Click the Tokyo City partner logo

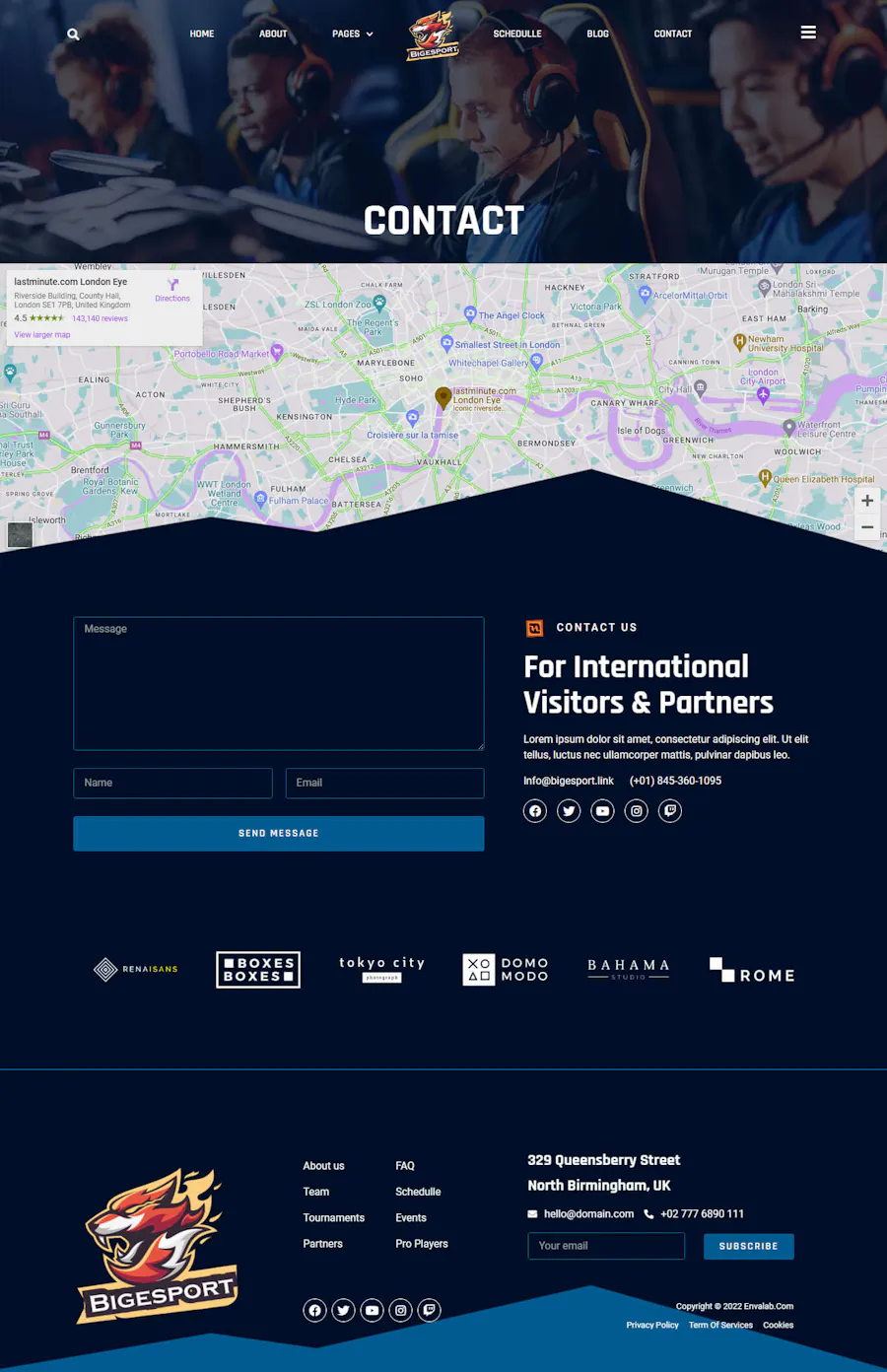(382, 969)
